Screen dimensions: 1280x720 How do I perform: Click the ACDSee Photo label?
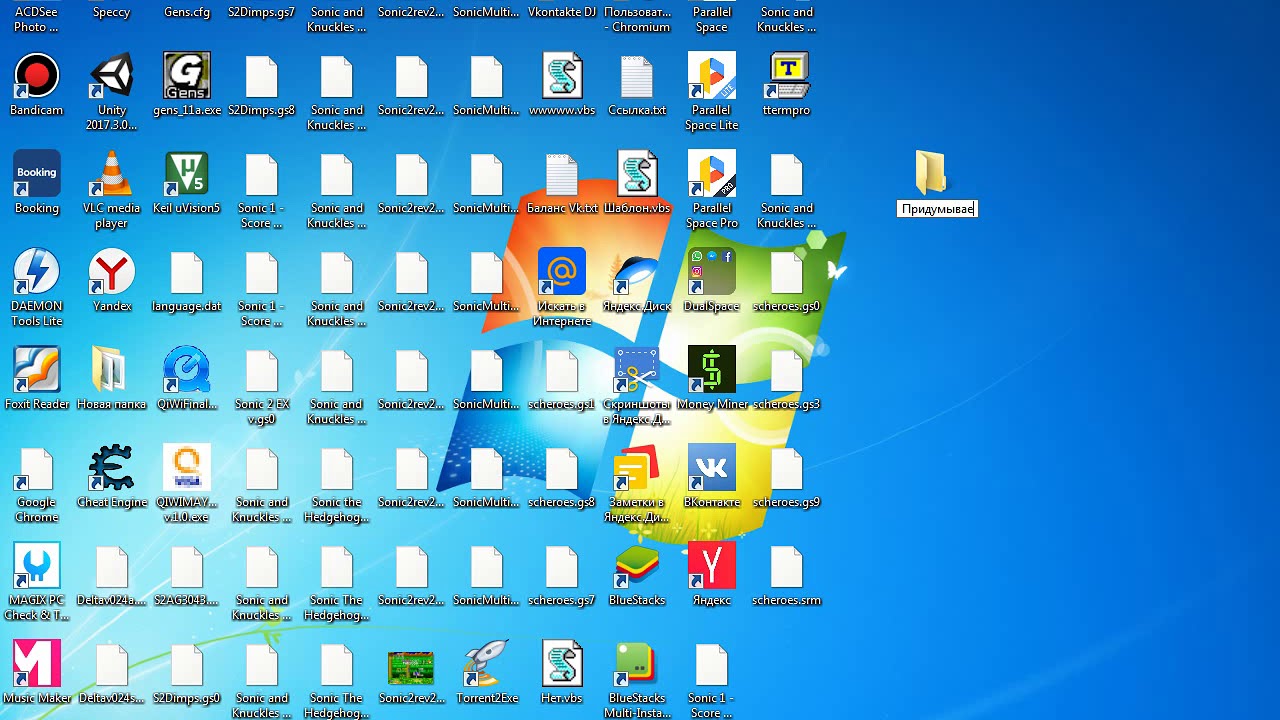click(37, 19)
